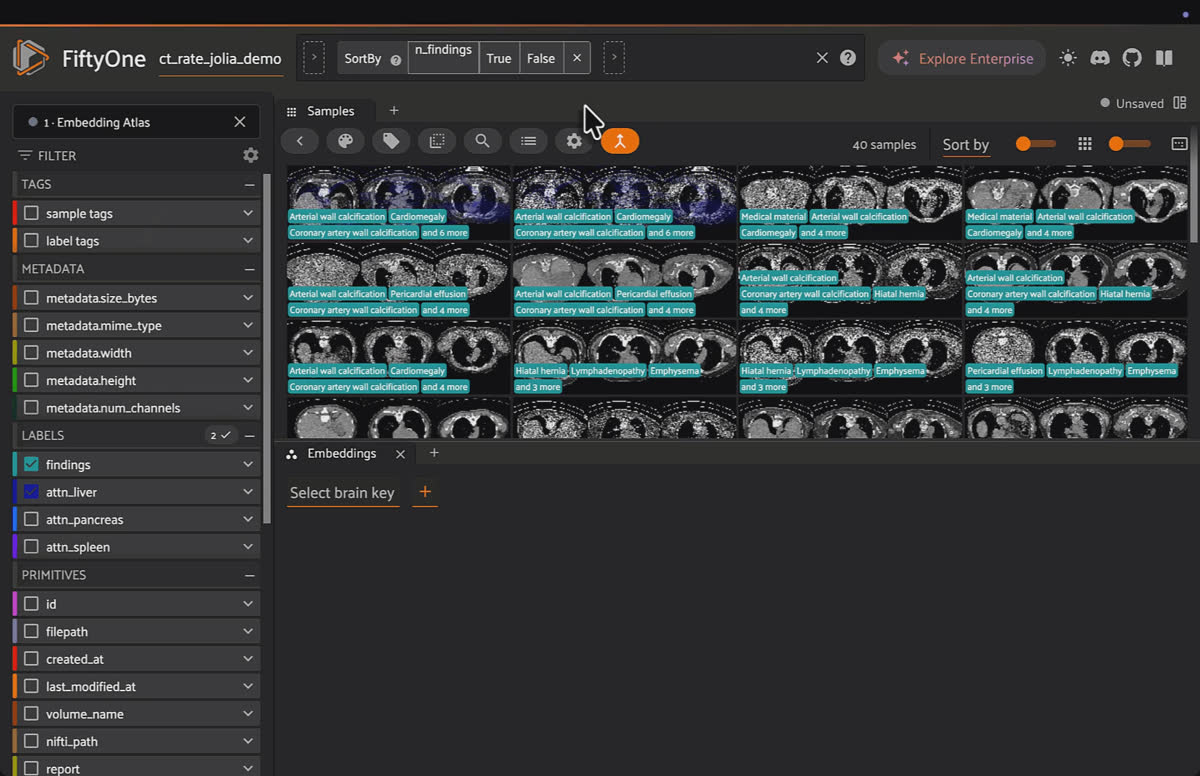Viewport: 1200px width, 776px height.
Task: Clear the entire view bar
Action: 822,58
